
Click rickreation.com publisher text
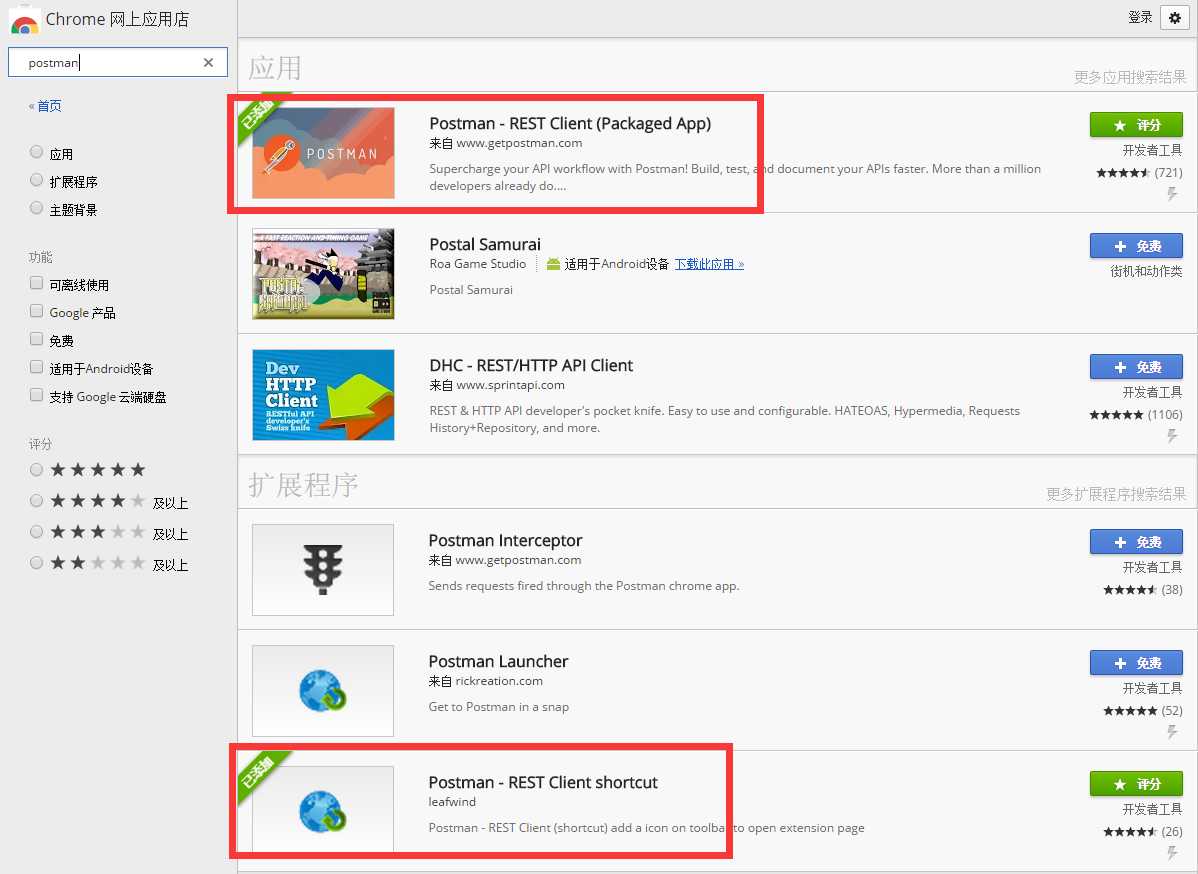[x=499, y=681]
